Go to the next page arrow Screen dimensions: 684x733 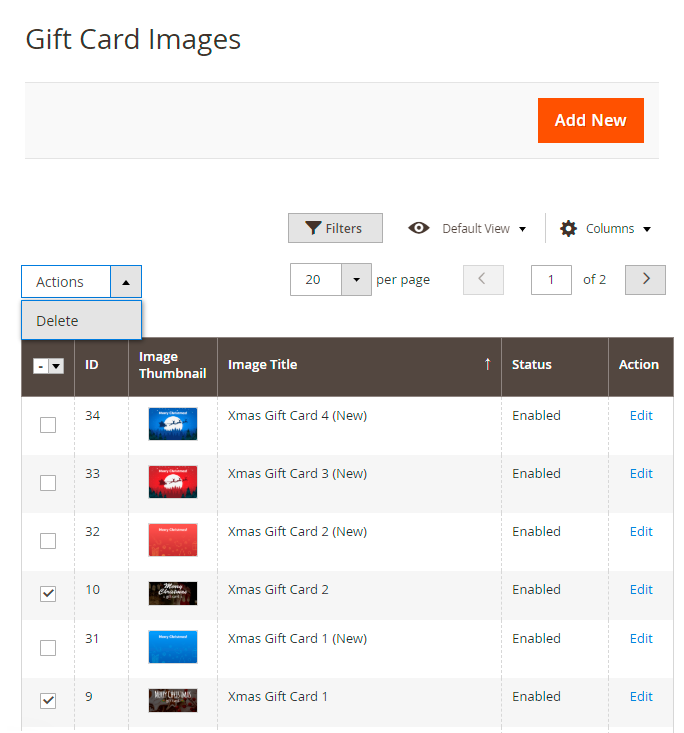coord(645,280)
